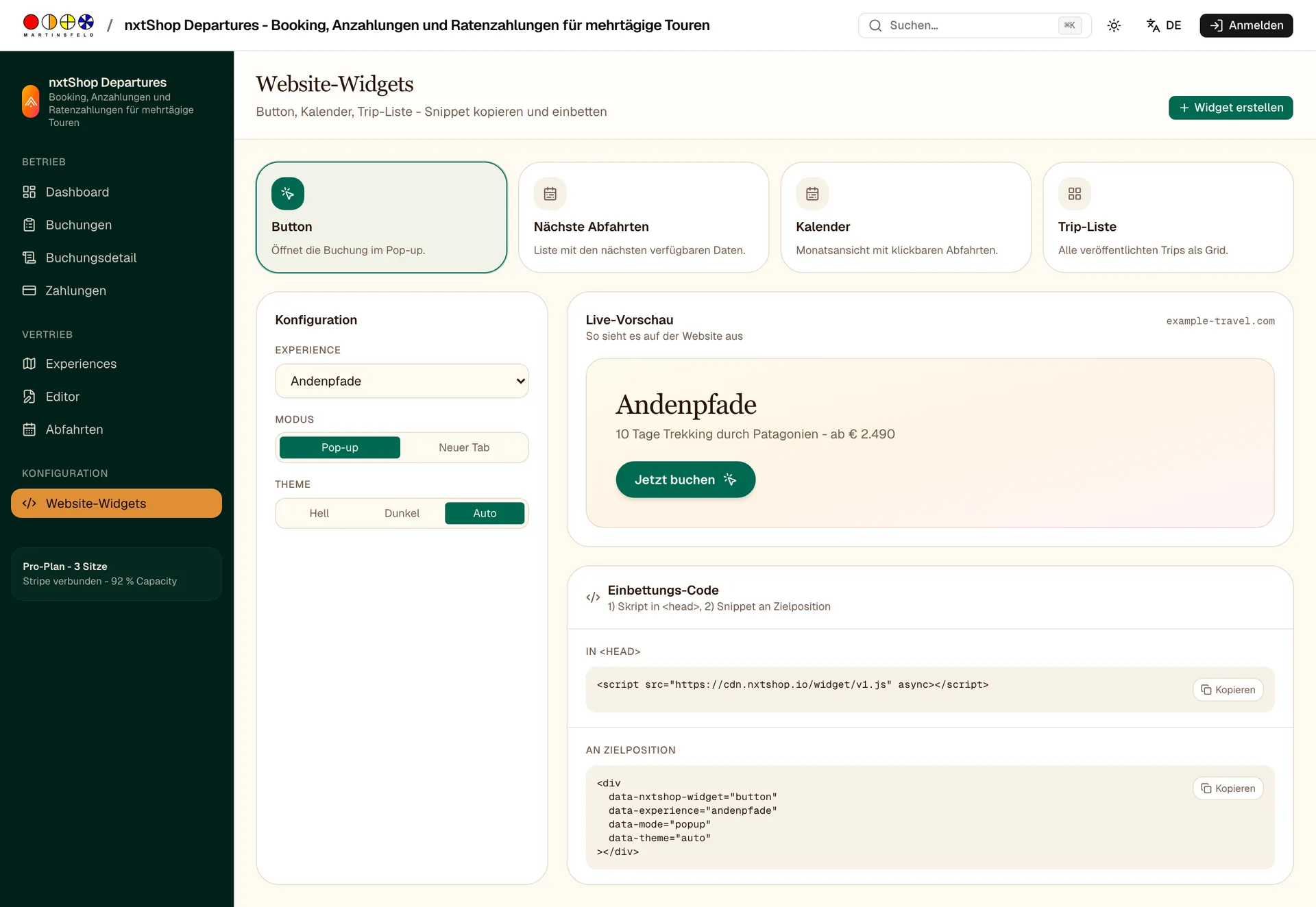1316x907 pixels.
Task: Open Experiences section
Action: tap(117, 364)
